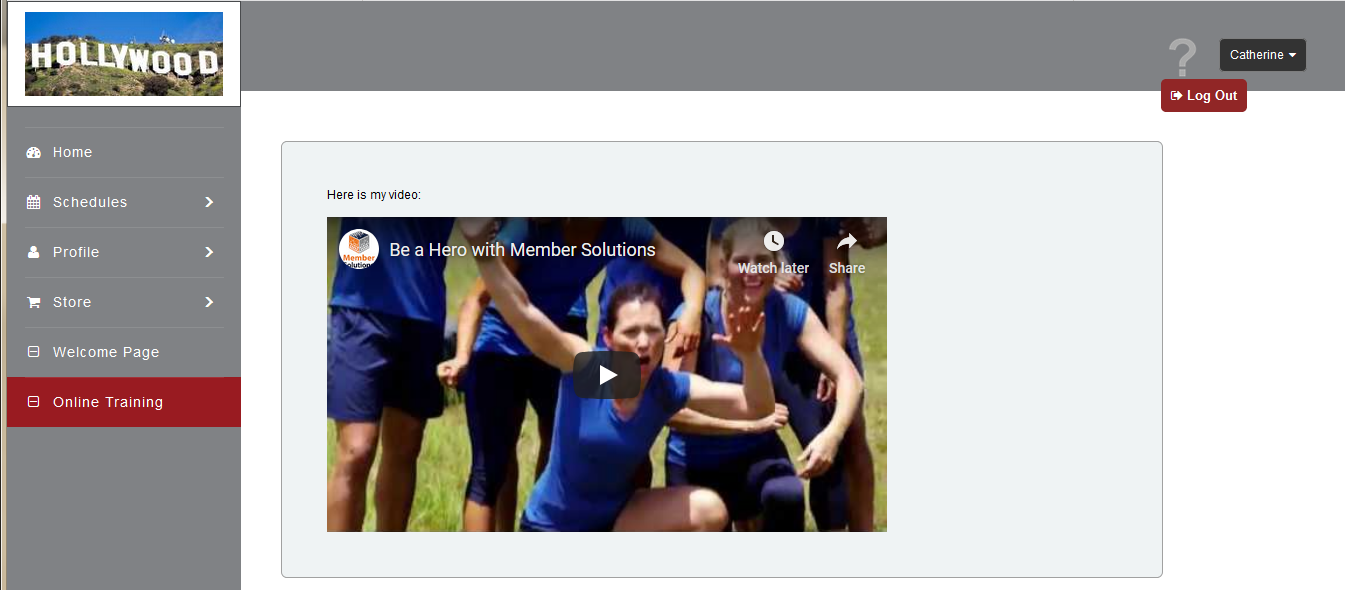The height and width of the screenshot is (590, 1345).
Task: Click the Home dashboard icon in sidebar
Action: pos(33,153)
